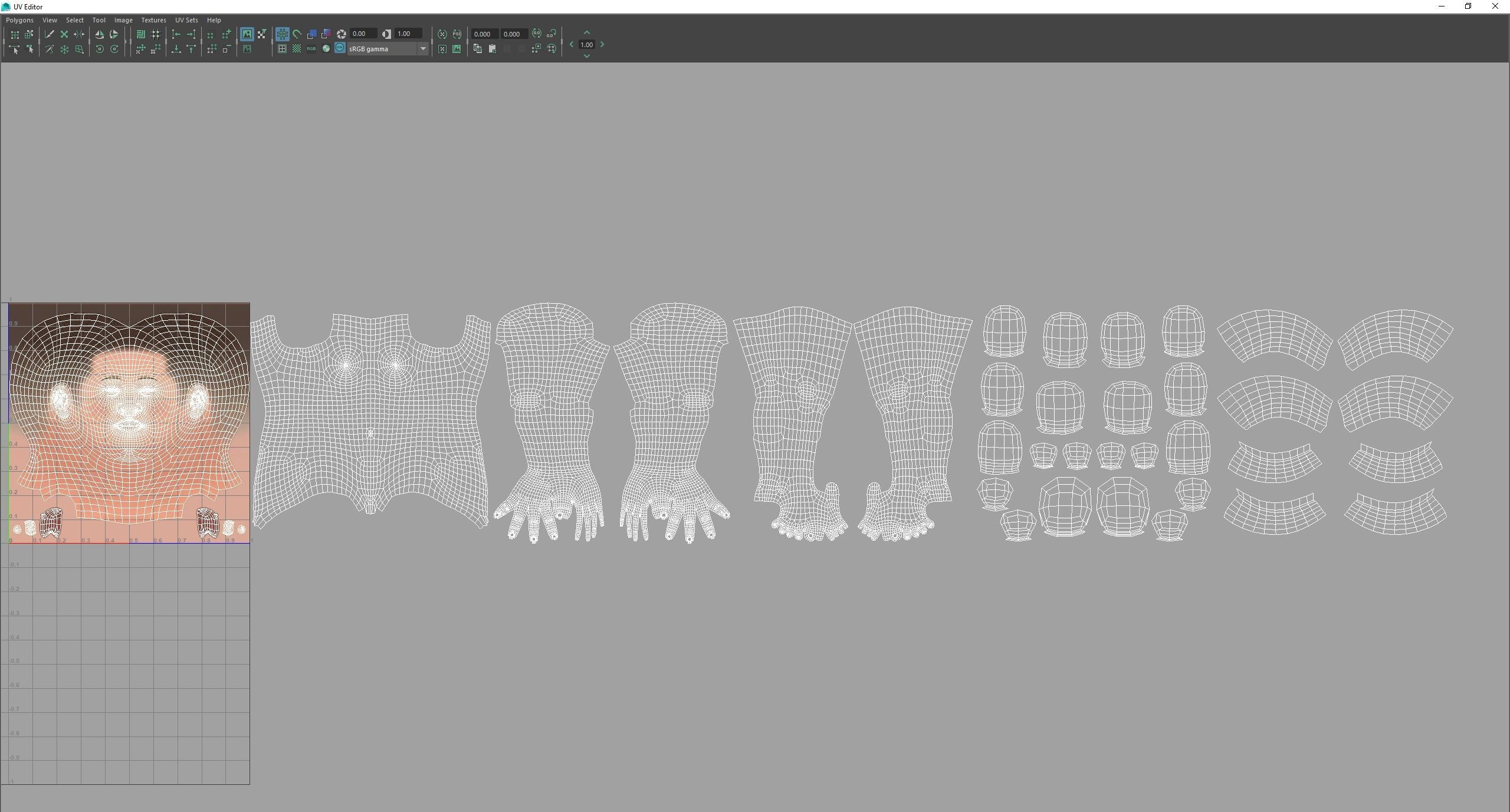Viewport: 1510px width, 812px height.
Task: Click the snowflake Pin UVs icon
Action: tap(64, 50)
